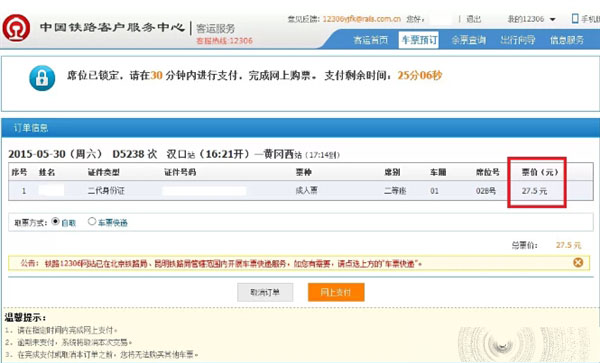The height and width of the screenshot is (363, 600).
Task: Click the D5238 train journey heading
Action: pyautogui.click(x=174, y=154)
